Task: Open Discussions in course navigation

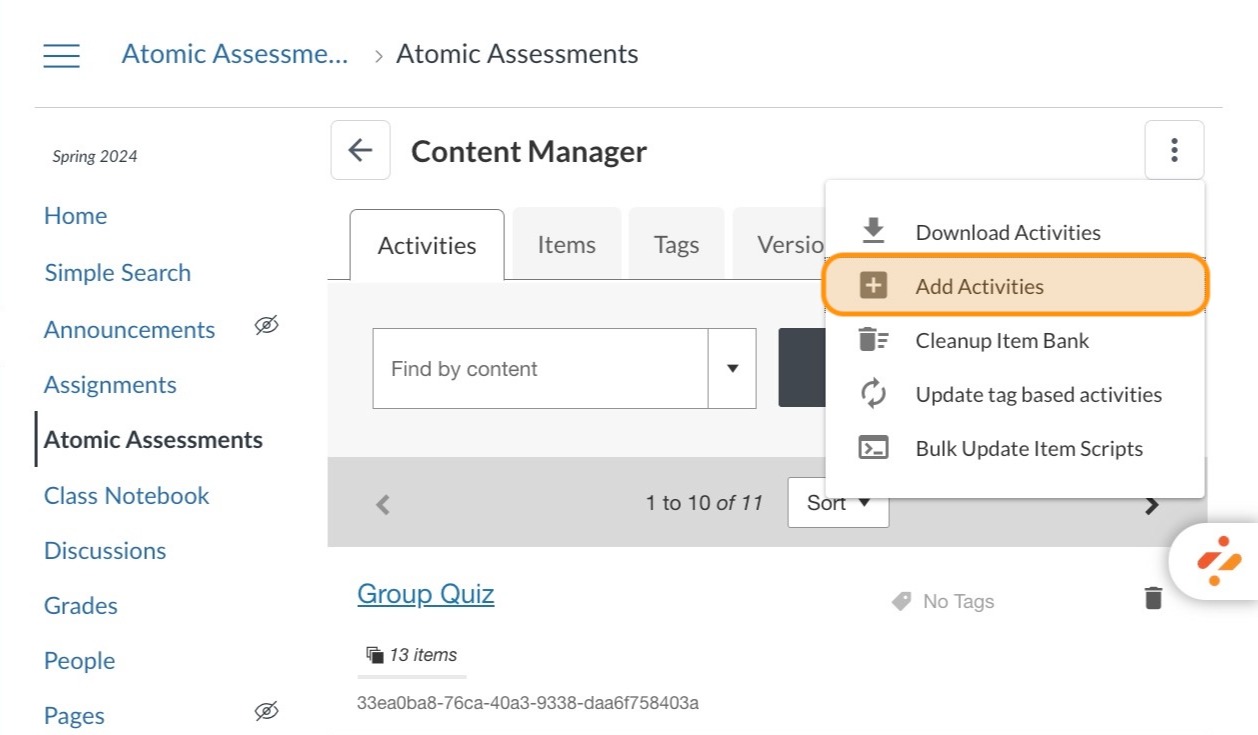Action: (105, 551)
